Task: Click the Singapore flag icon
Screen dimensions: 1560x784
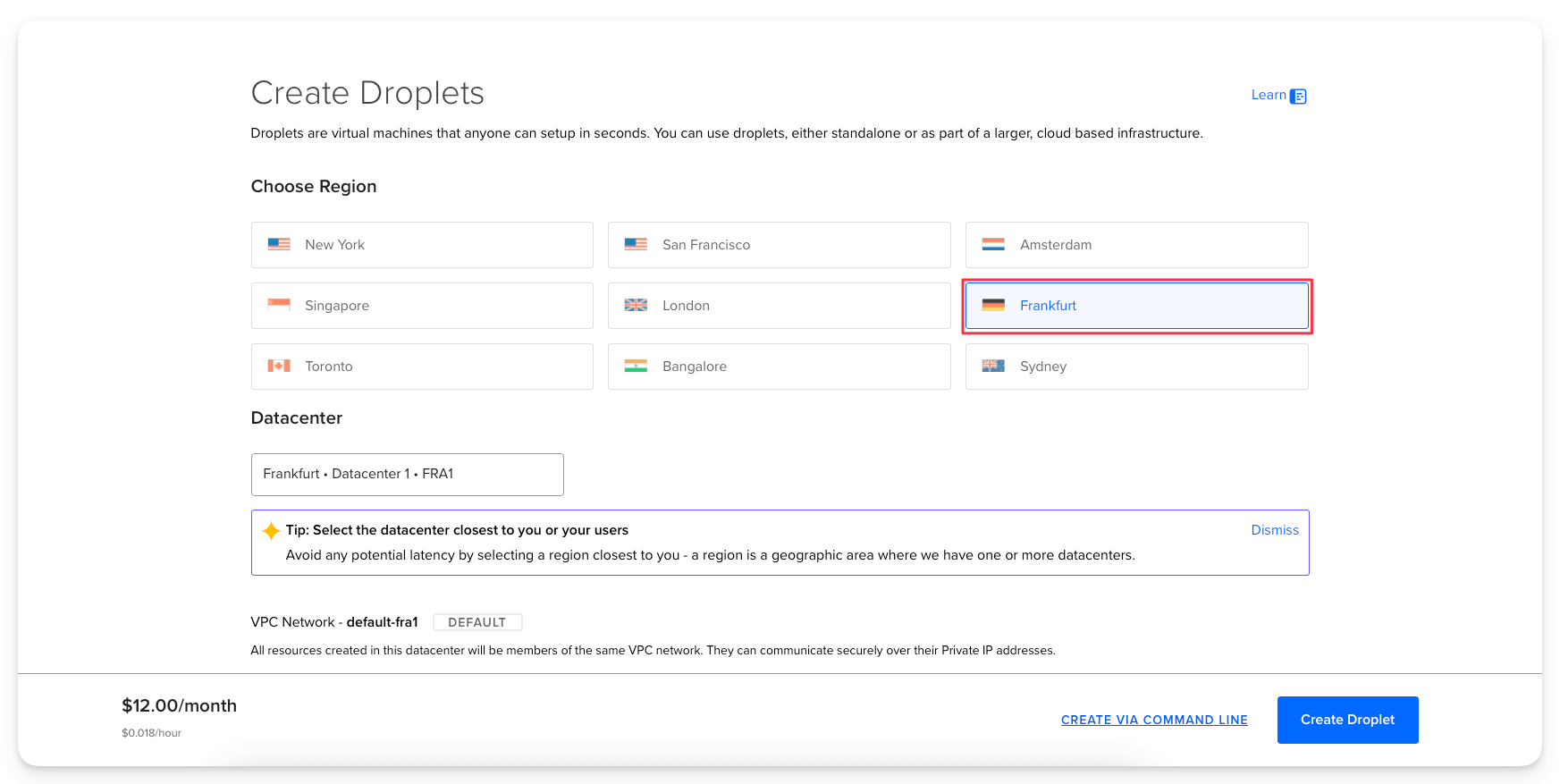Action: coord(279,305)
